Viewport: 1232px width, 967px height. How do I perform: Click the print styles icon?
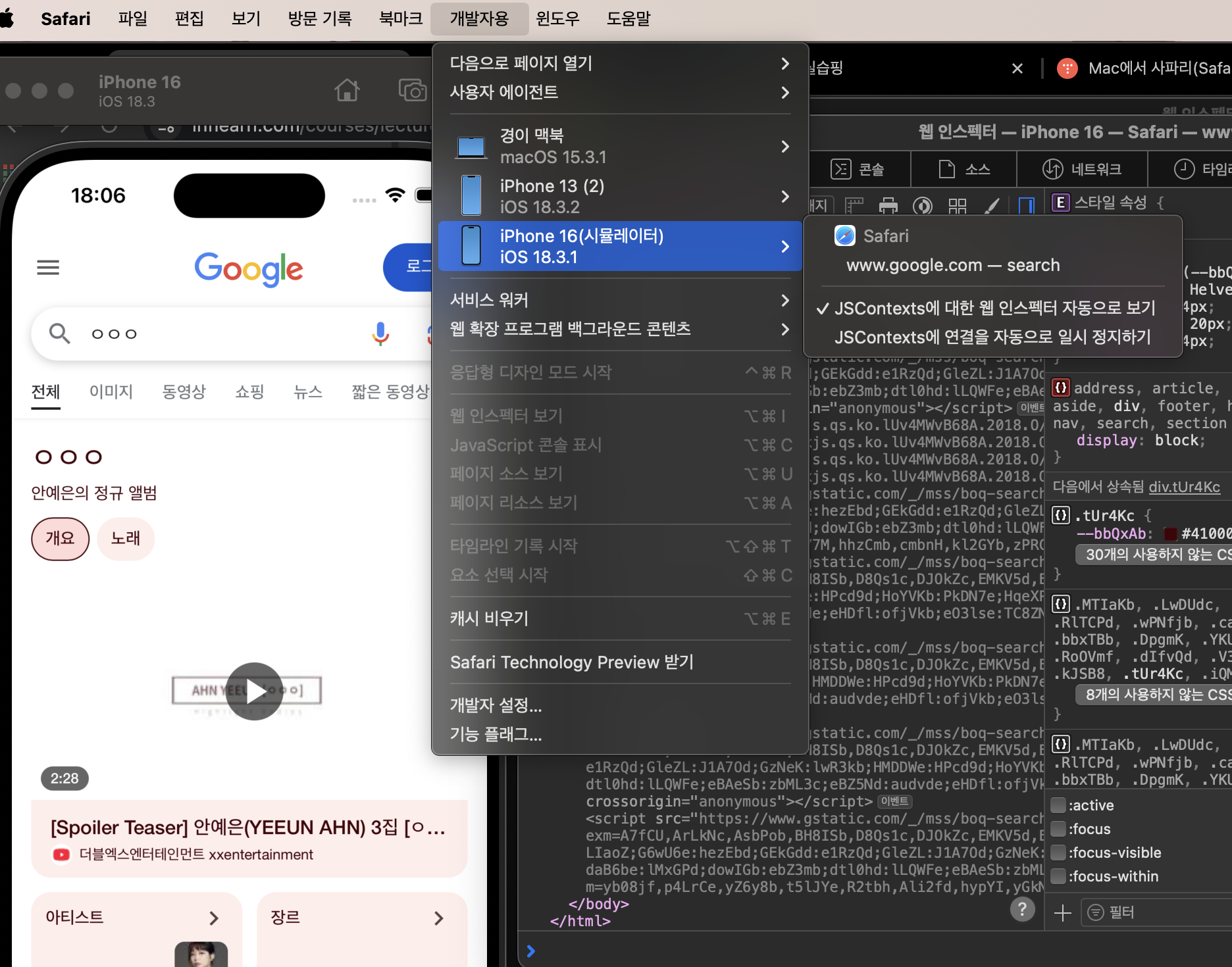coord(888,206)
